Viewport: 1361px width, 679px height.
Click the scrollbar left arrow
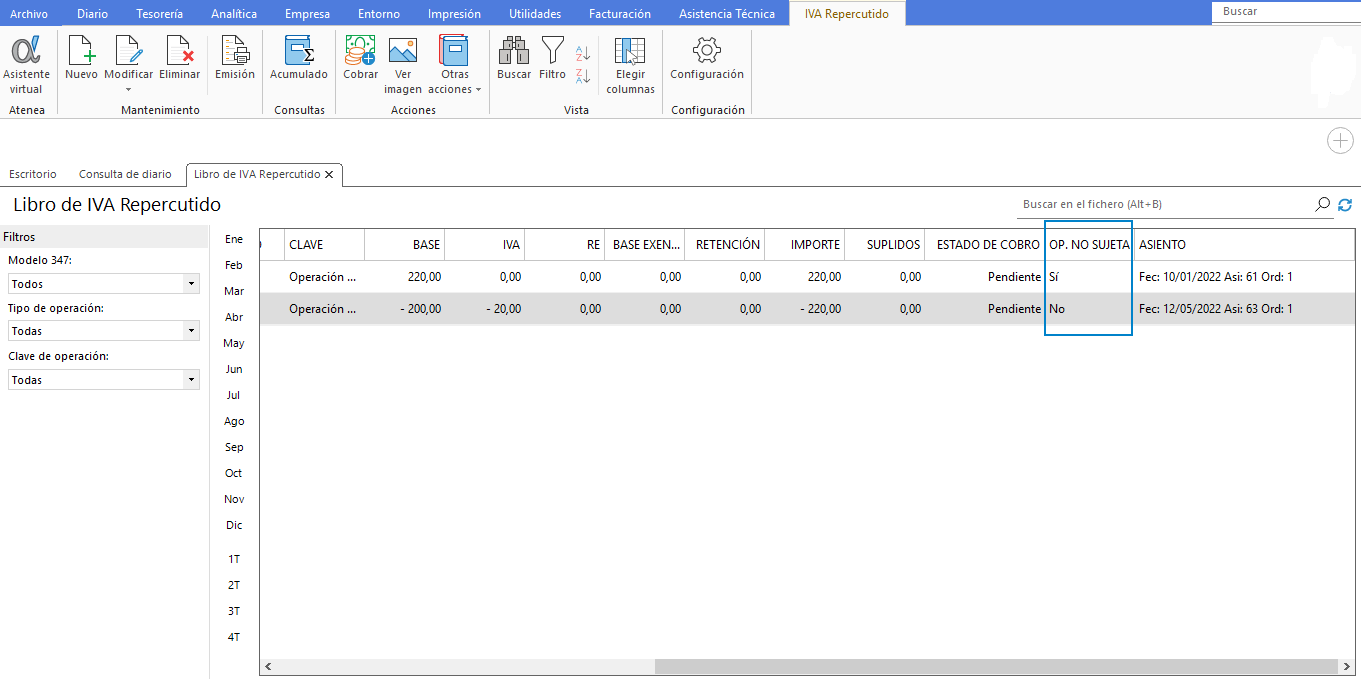pos(266,666)
